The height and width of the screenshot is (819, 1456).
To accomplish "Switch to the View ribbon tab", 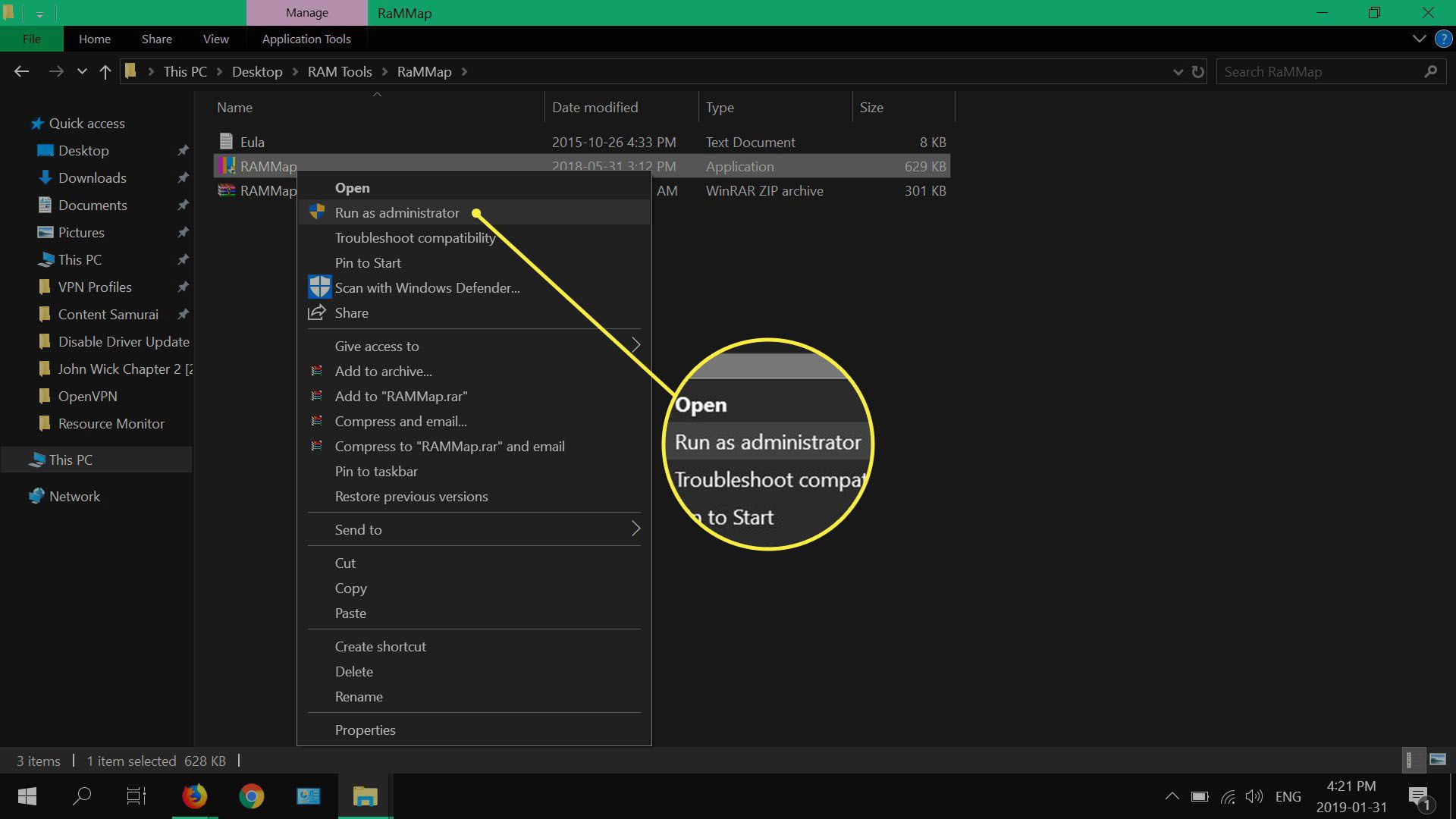I will click(x=216, y=39).
